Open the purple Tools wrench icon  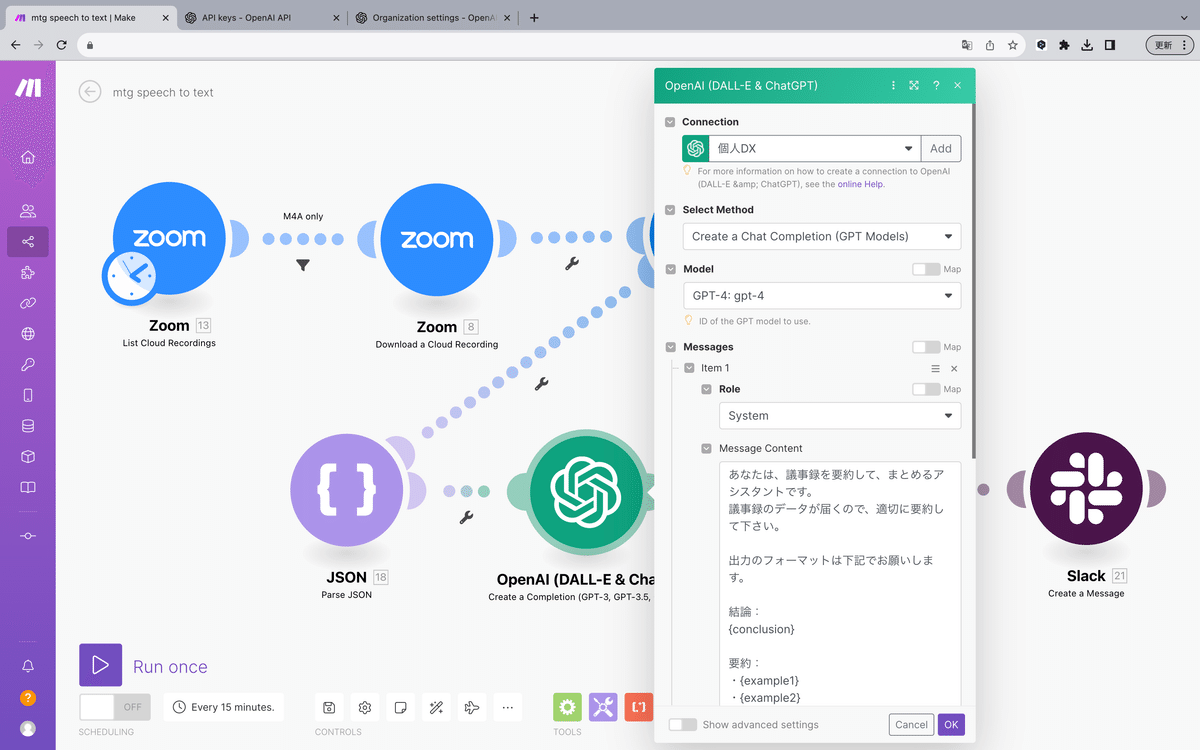pyautogui.click(x=603, y=707)
